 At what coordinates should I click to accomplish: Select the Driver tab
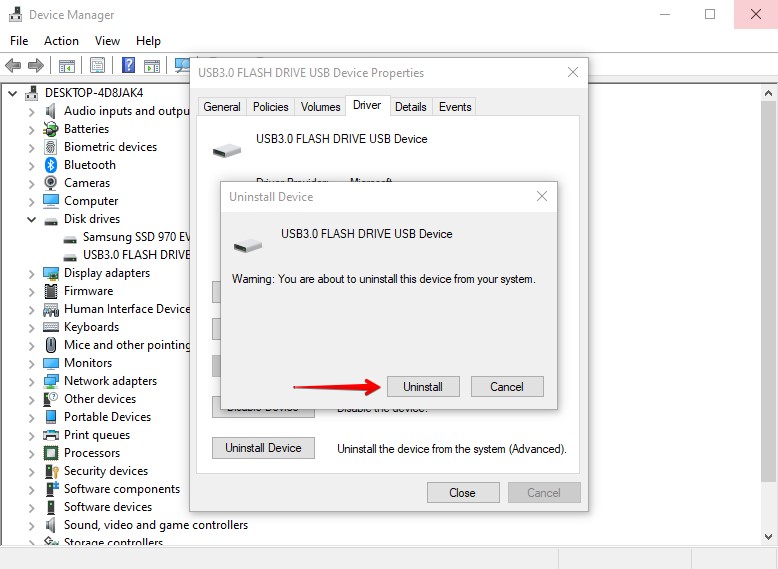[367, 105]
